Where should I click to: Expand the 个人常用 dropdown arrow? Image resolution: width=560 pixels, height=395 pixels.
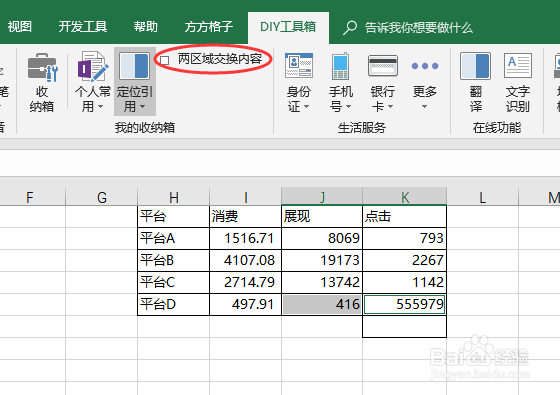coord(101,106)
